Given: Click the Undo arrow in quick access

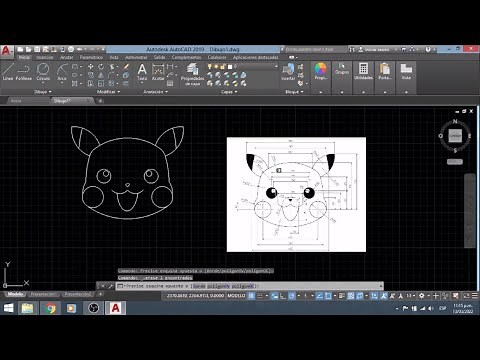Looking at the screenshot, I should [x=80, y=49].
